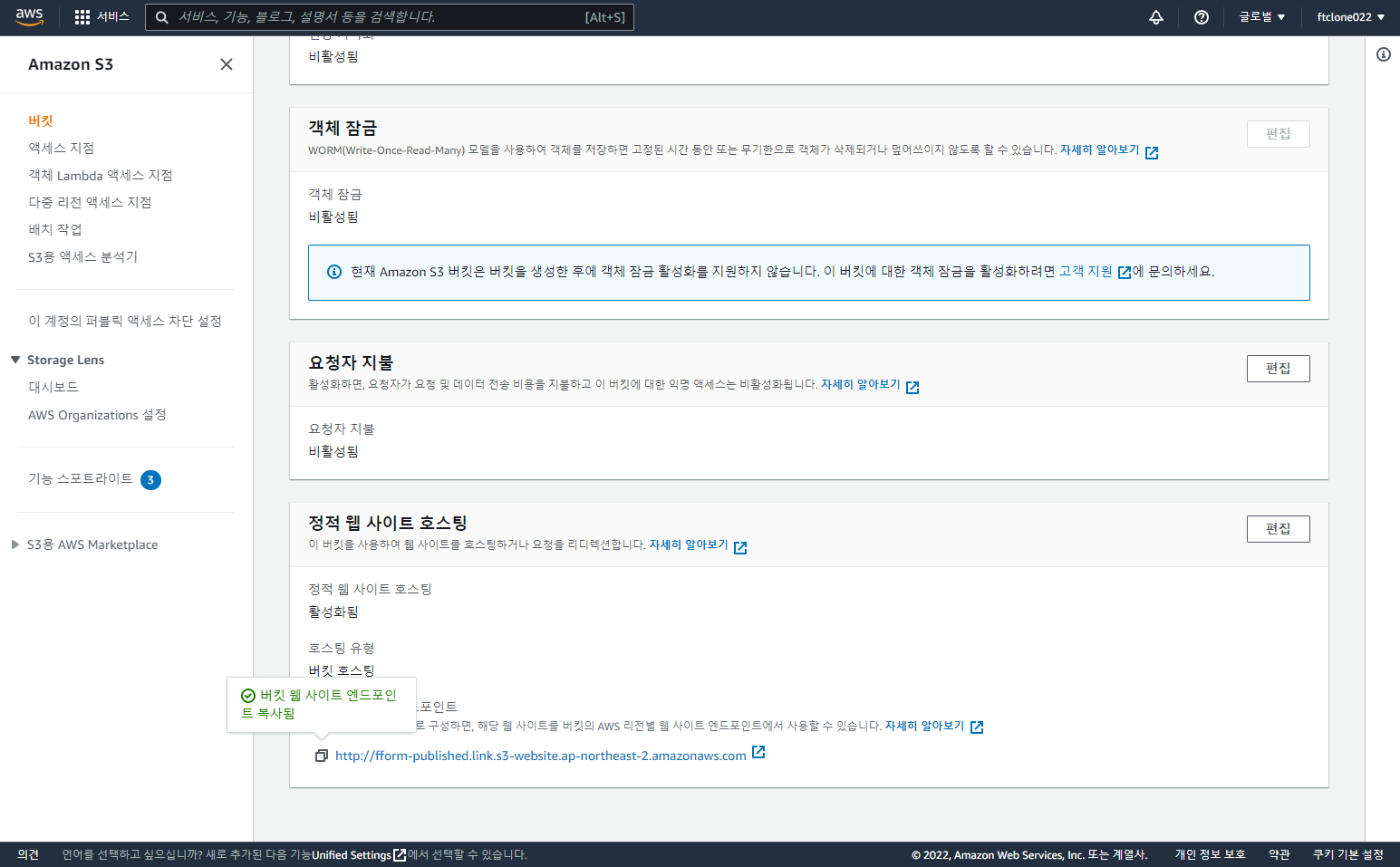This screenshot has width=1400, height=867.
Task: Click external-link icon beside endpoint description 자세히 알아보기
Action: pyautogui.click(x=977, y=727)
